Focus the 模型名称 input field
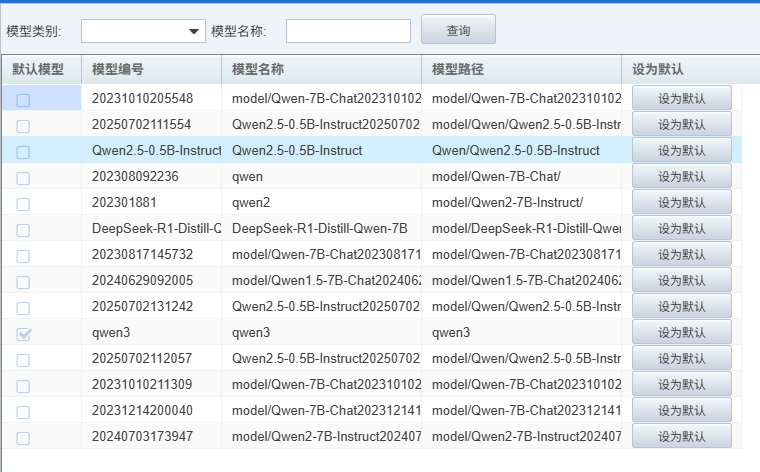760x472 pixels. (x=348, y=31)
